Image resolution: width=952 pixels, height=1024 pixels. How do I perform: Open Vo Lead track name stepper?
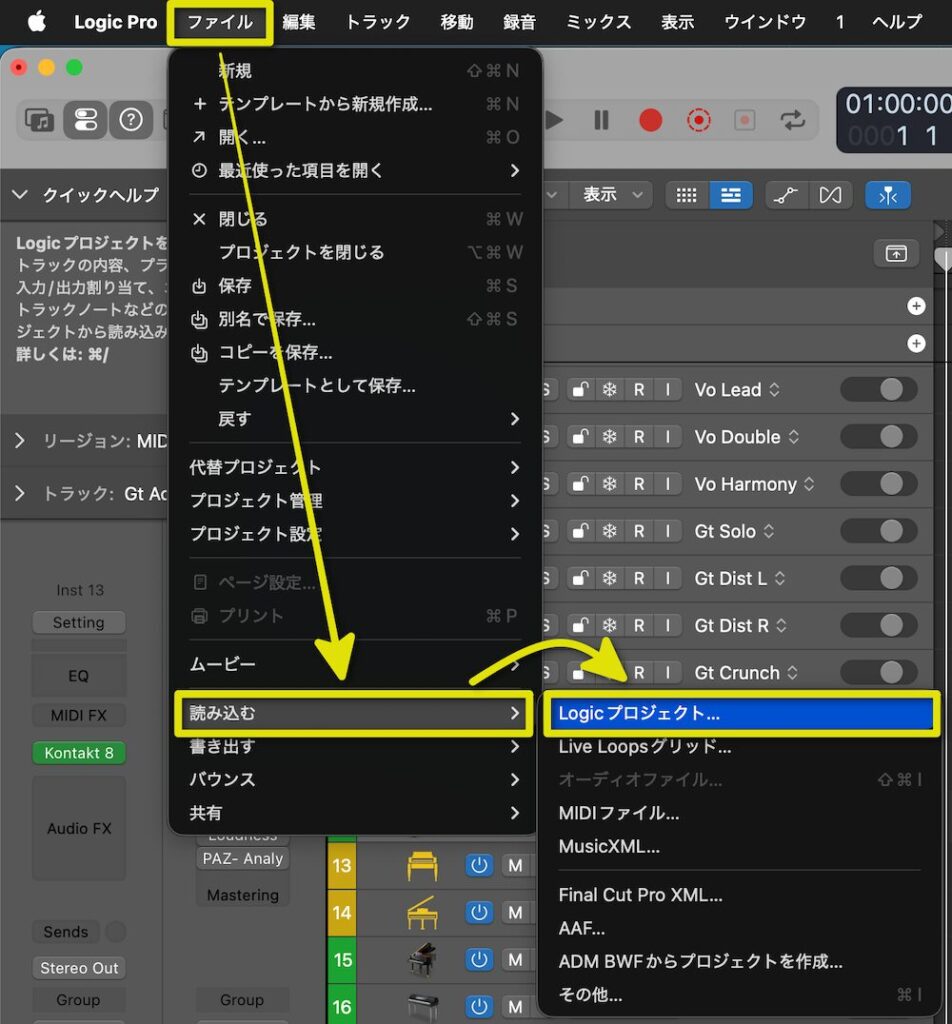coord(774,390)
